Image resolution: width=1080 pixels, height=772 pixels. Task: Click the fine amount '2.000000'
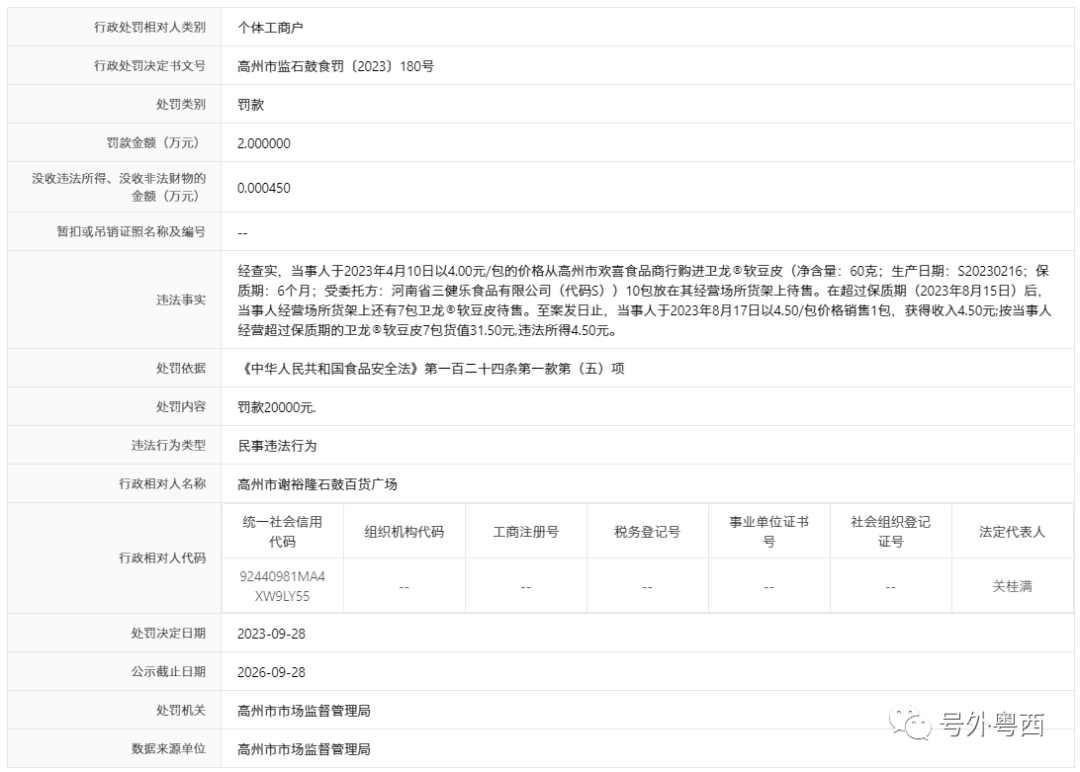point(264,143)
